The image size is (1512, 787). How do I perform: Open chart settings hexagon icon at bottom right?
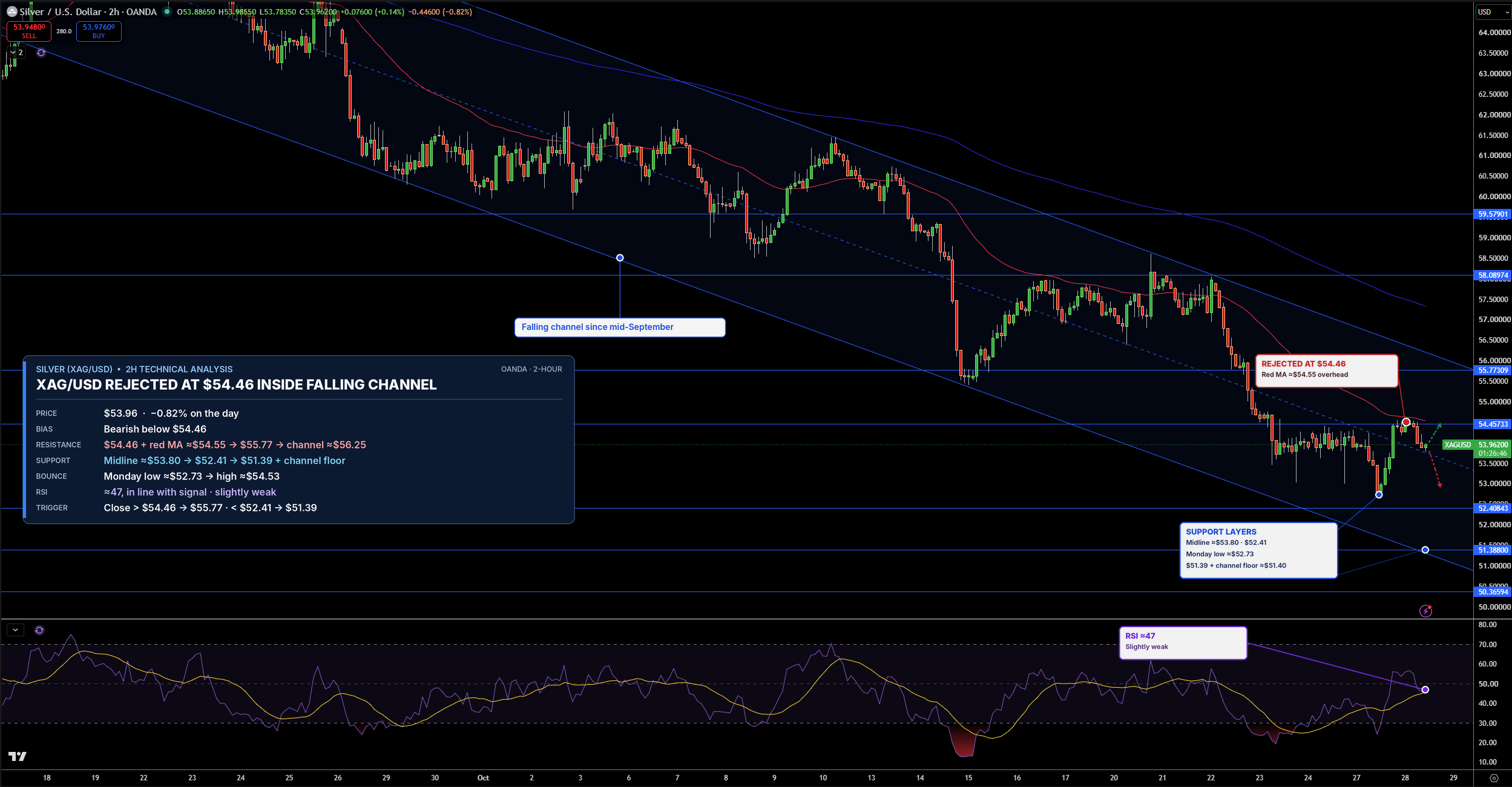1494,778
